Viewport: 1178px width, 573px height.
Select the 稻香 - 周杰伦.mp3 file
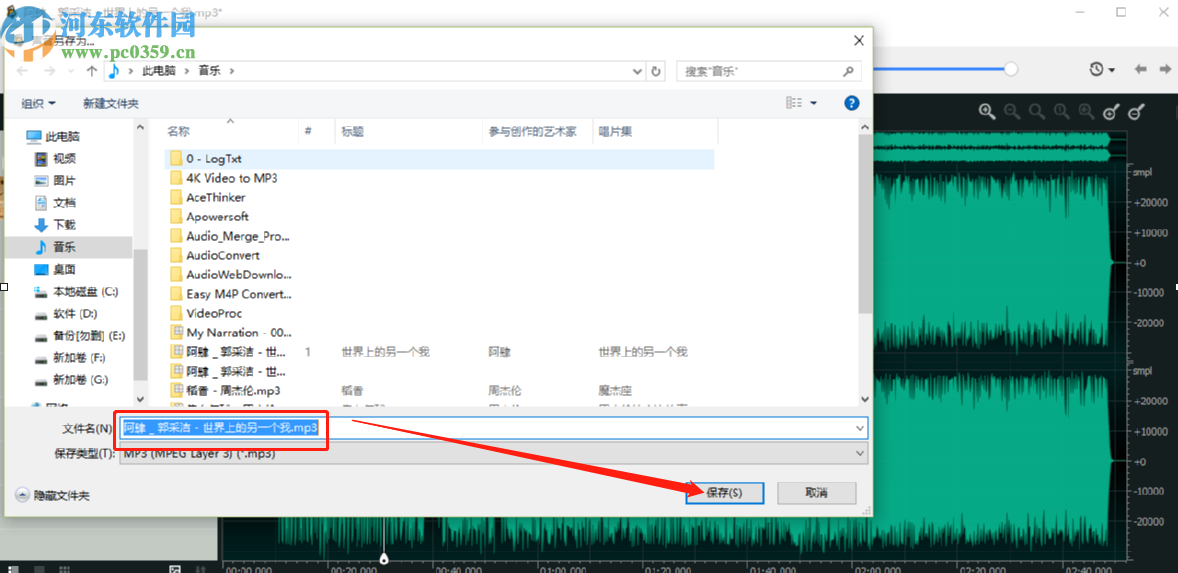click(x=225, y=391)
